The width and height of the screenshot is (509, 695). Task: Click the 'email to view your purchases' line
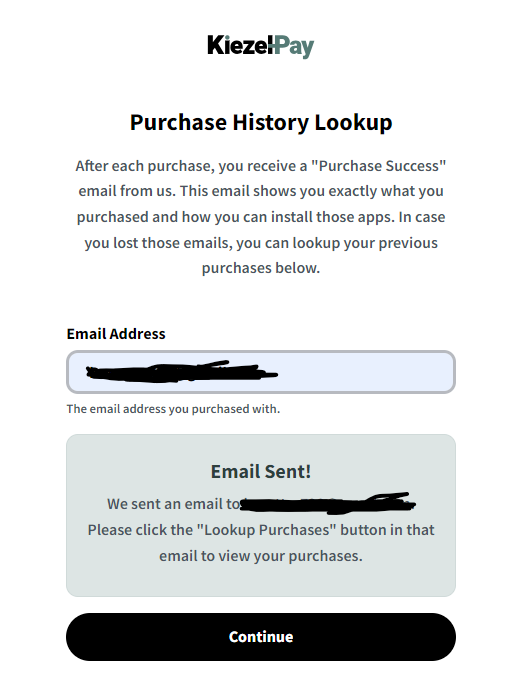(x=261, y=556)
